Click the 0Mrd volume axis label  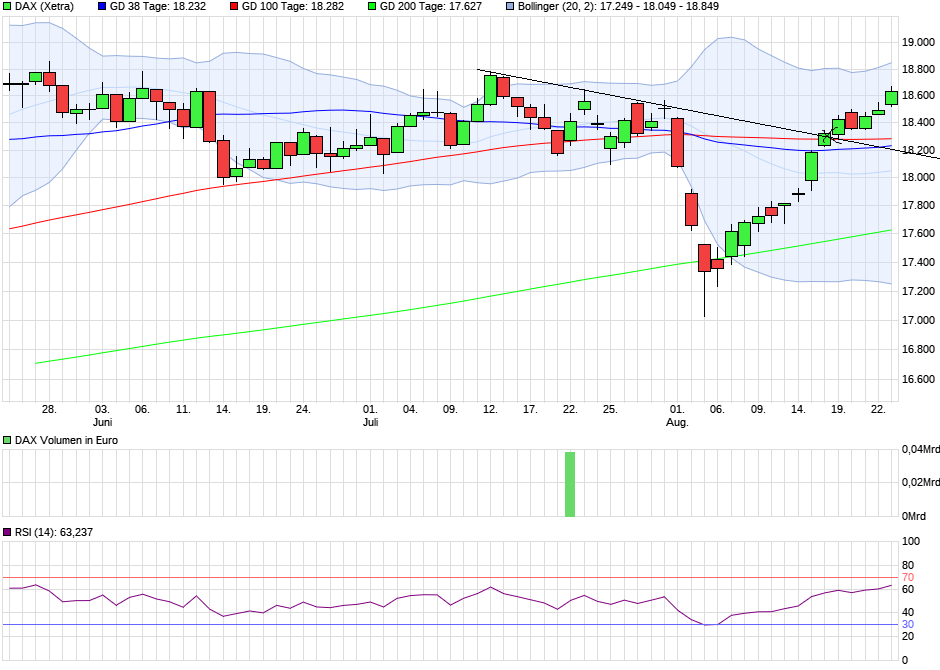coord(915,516)
